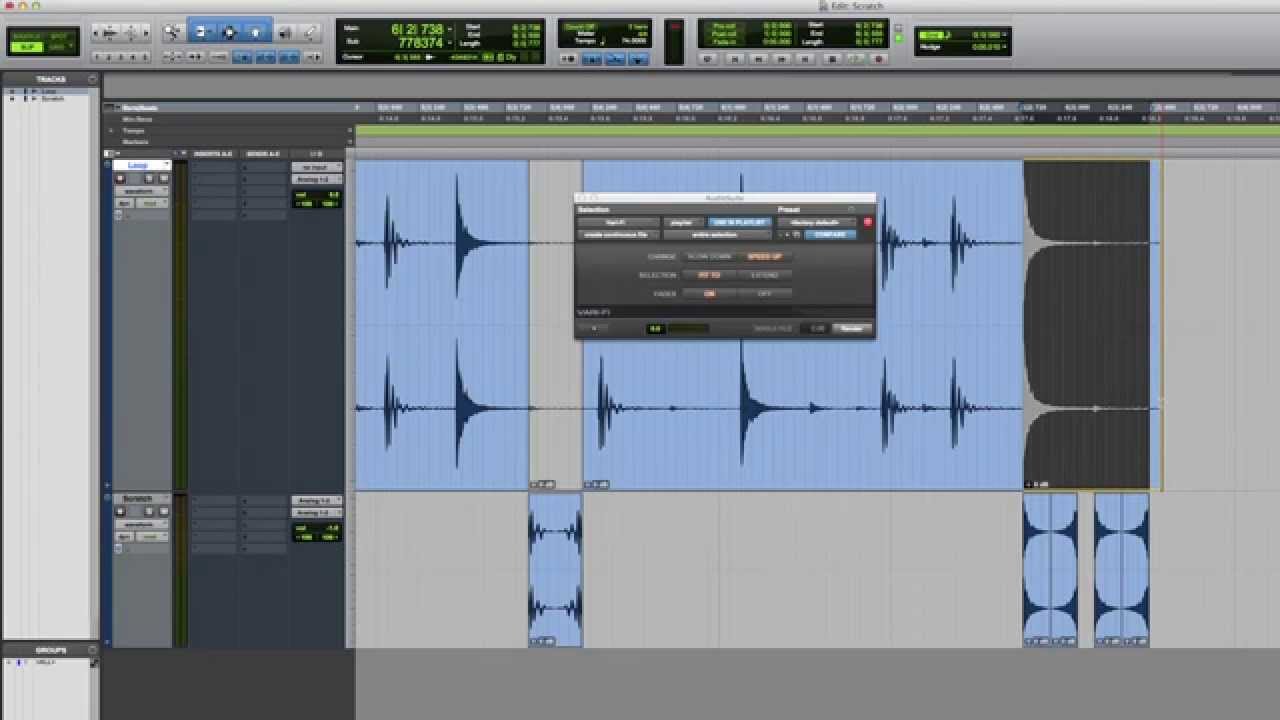Set Fades to OFF
The width and height of the screenshot is (1280, 720).
tap(765, 293)
